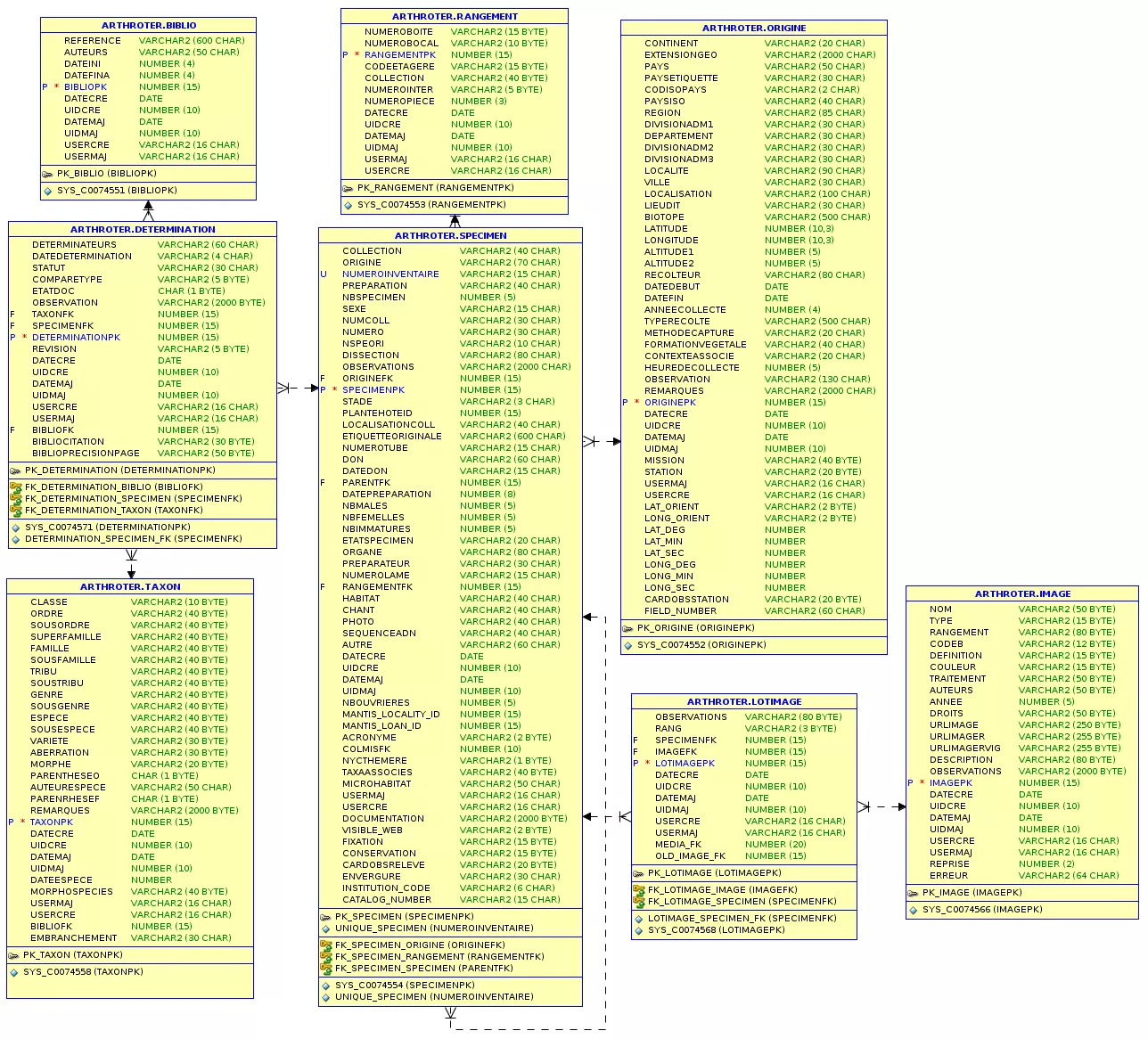Click the key icon beside PK_BIBLIO
1148x1039 pixels.
coord(48,174)
